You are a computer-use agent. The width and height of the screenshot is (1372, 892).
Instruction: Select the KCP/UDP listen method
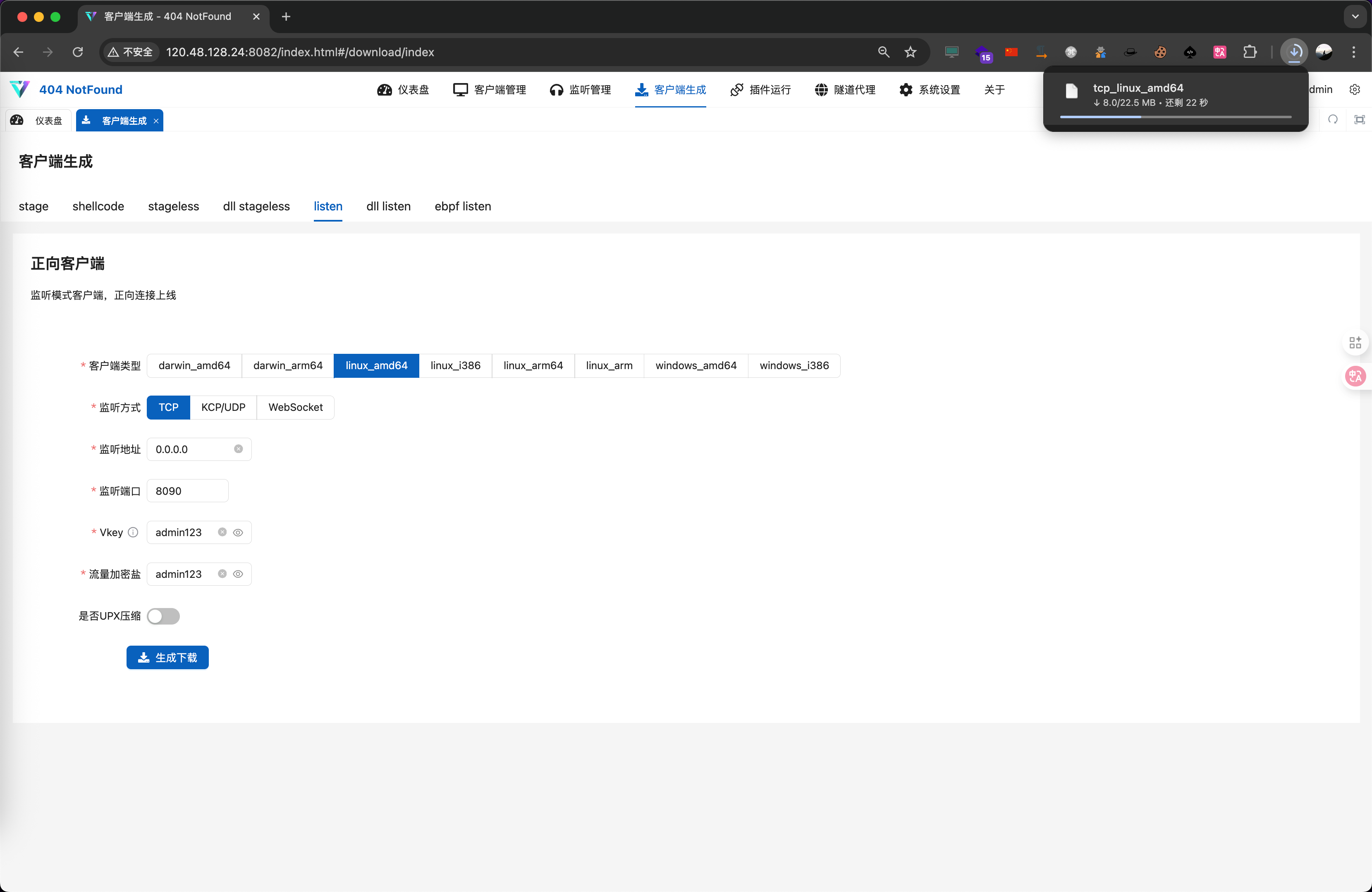223,408
